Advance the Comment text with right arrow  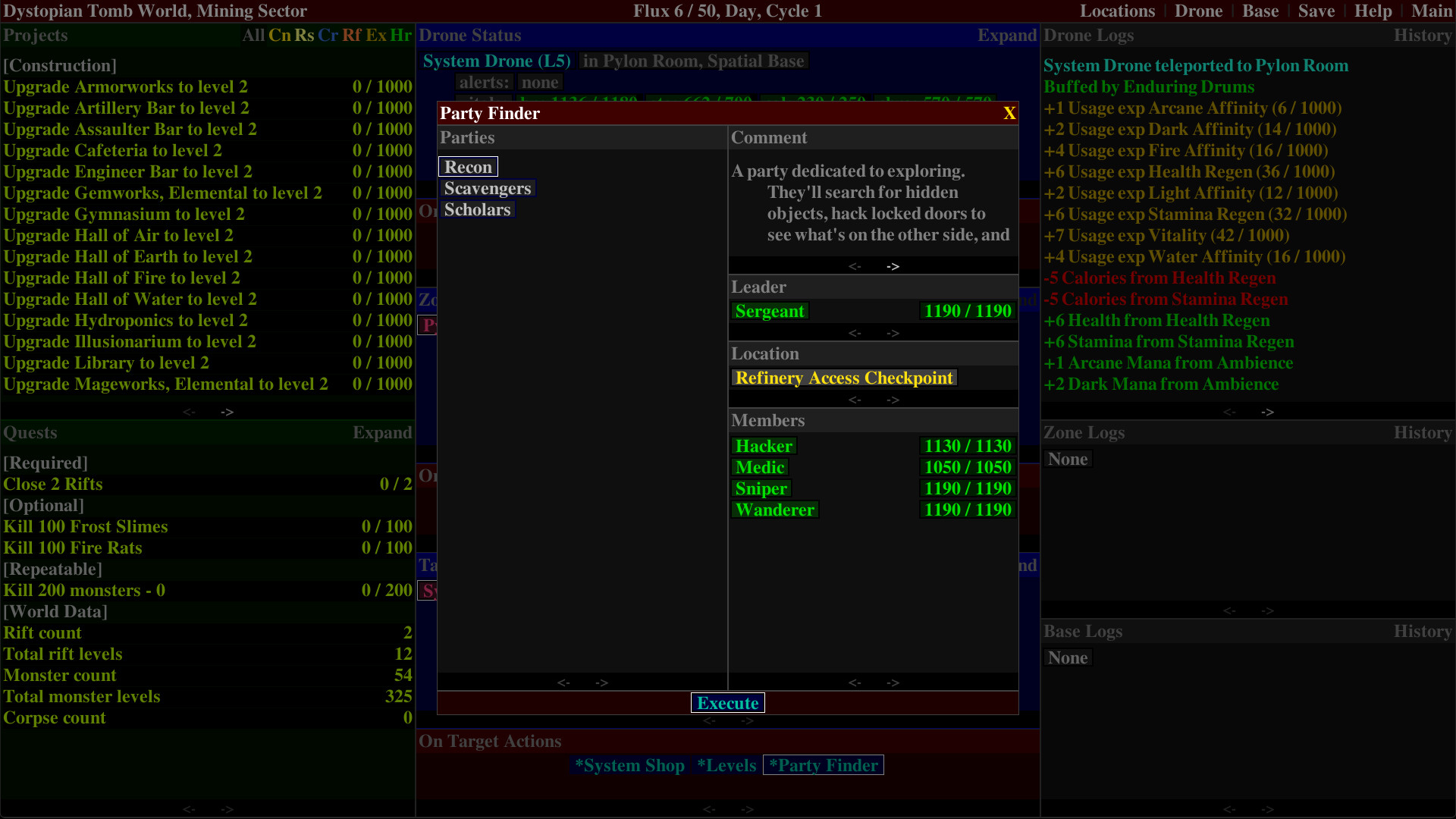[893, 266]
